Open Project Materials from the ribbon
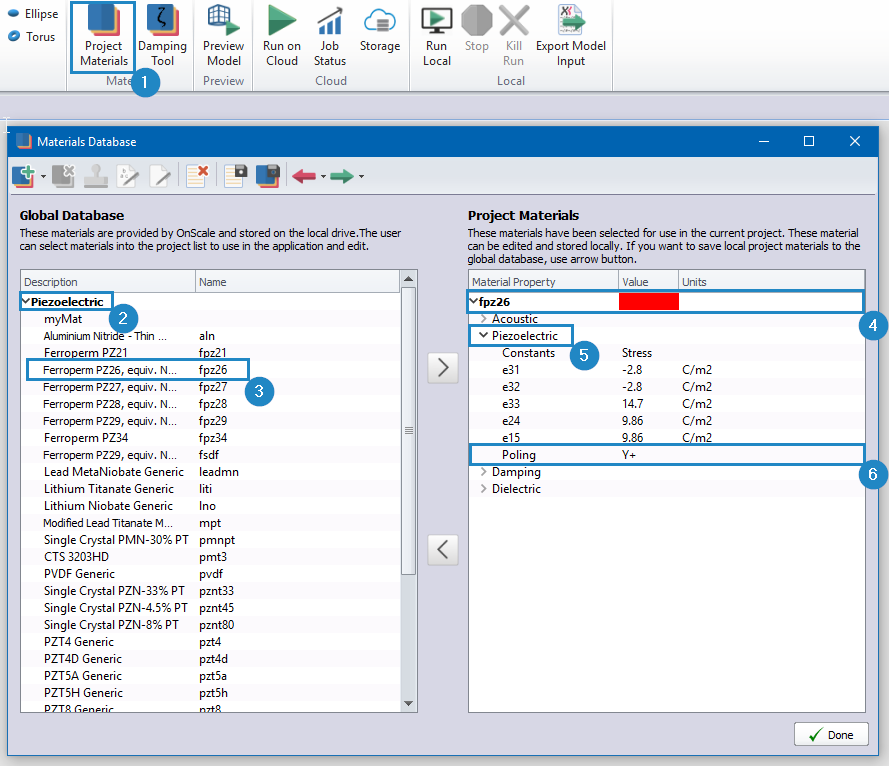889x766 pixels. coord(103,37)
